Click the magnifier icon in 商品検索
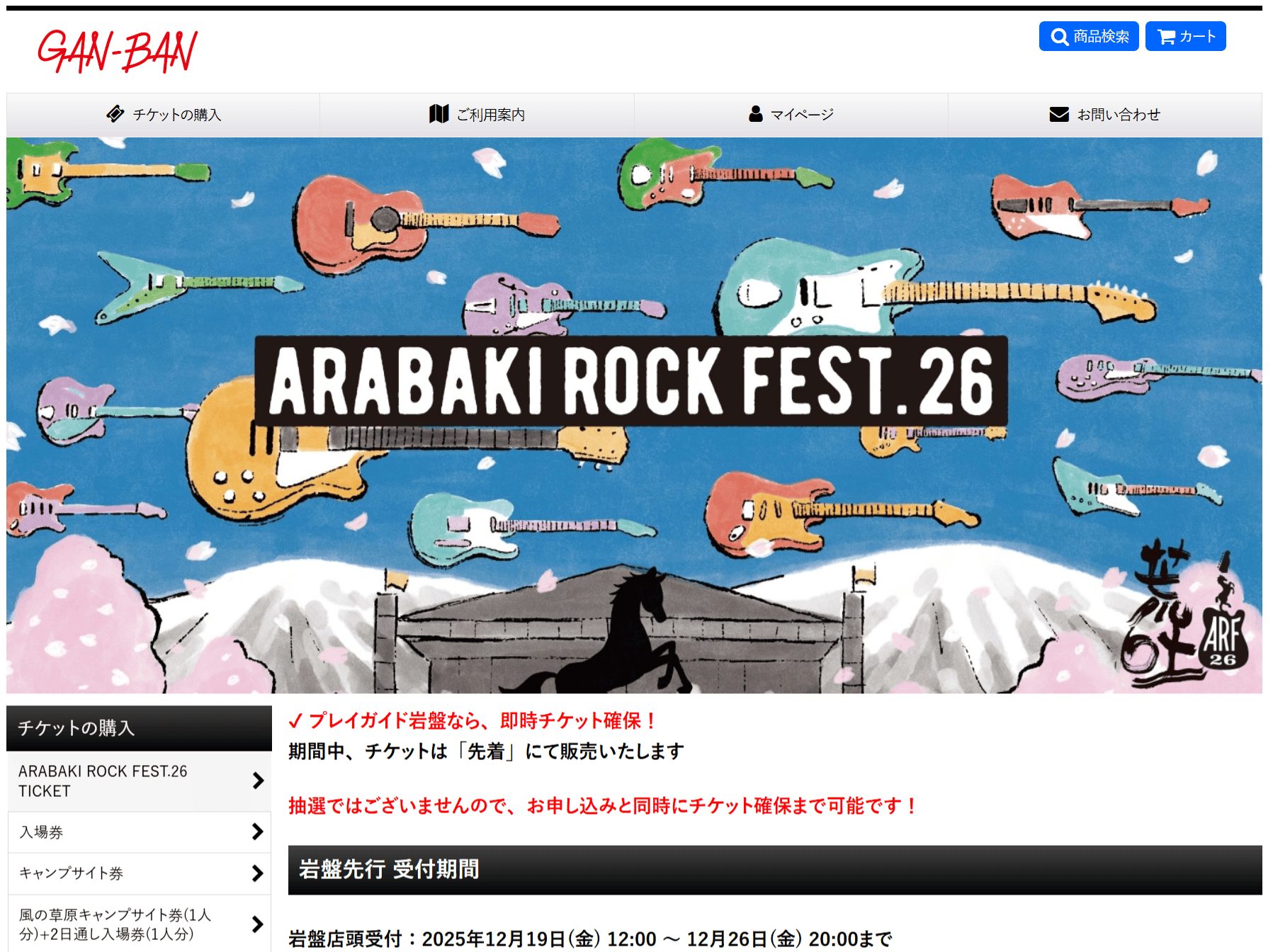 click(1059, 37)
